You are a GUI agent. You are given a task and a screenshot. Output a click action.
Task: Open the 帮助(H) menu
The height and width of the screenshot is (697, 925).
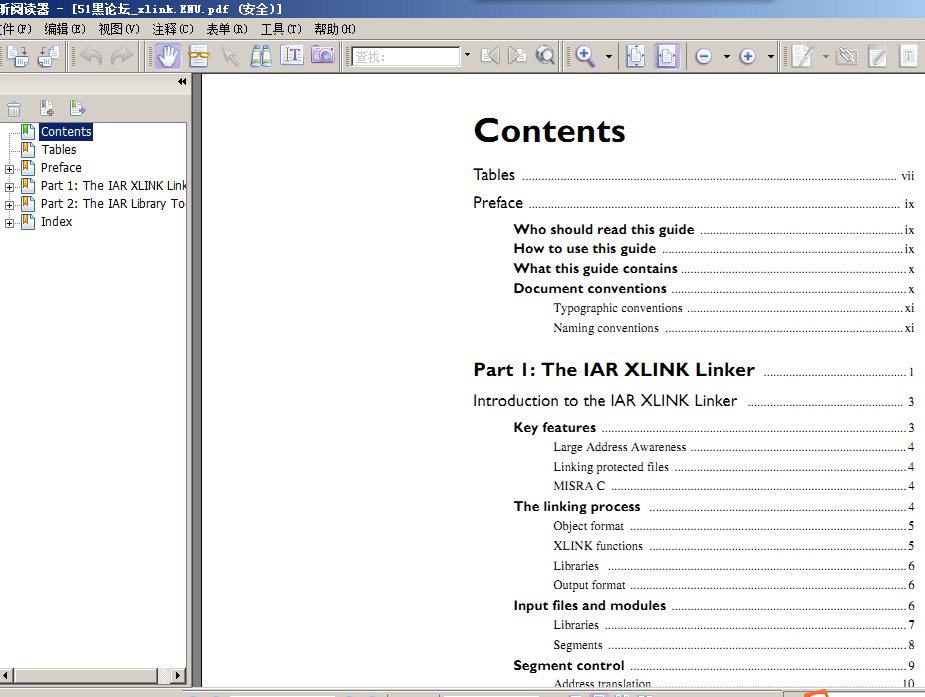(x=334, y=29)
